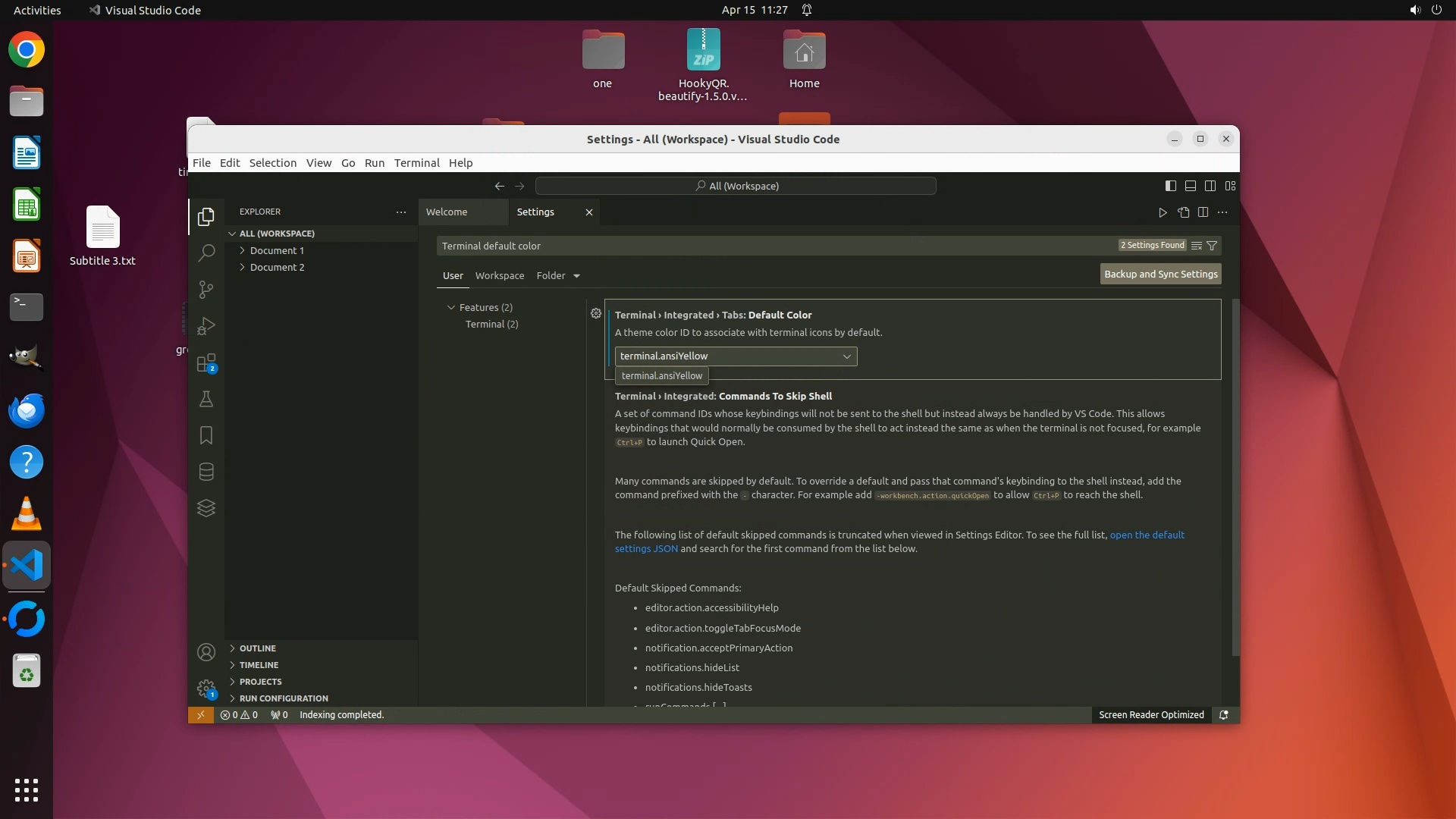Open the Source Control view

coord(206,290)
